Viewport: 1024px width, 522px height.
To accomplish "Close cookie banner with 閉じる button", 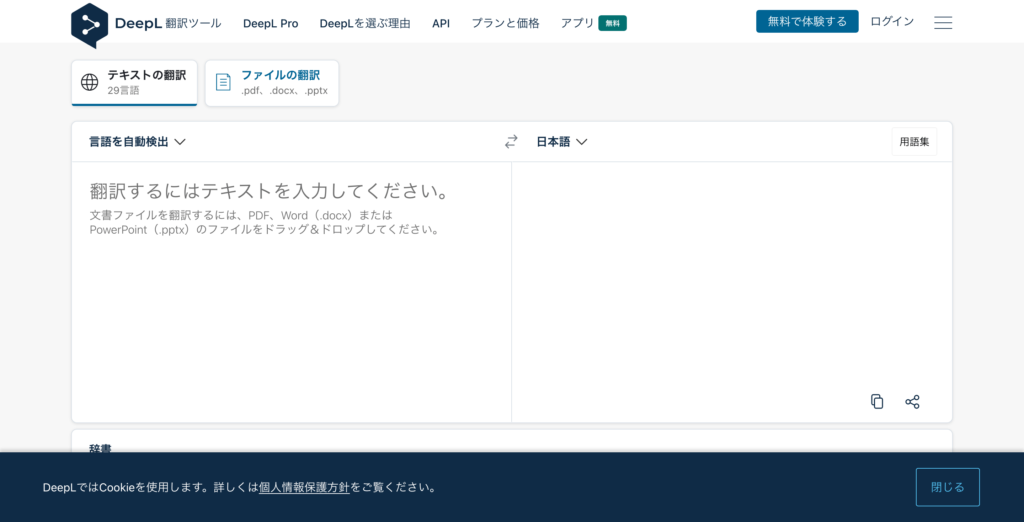I will tap(948, 487).
